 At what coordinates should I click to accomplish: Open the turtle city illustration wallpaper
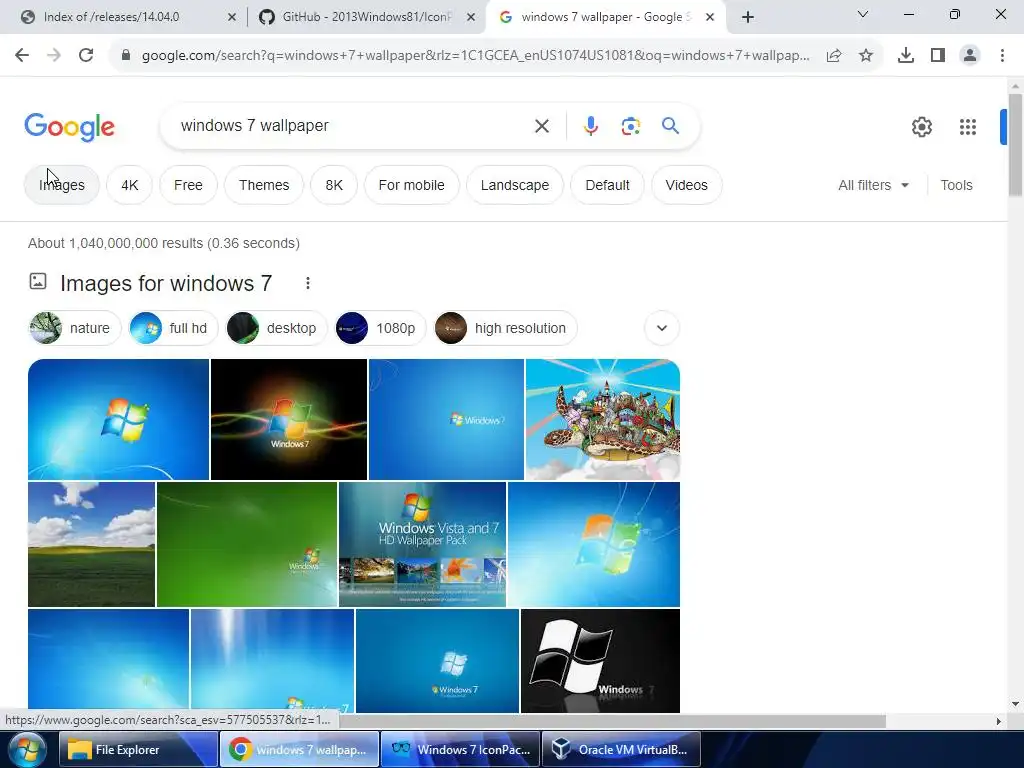pos(603,419)
